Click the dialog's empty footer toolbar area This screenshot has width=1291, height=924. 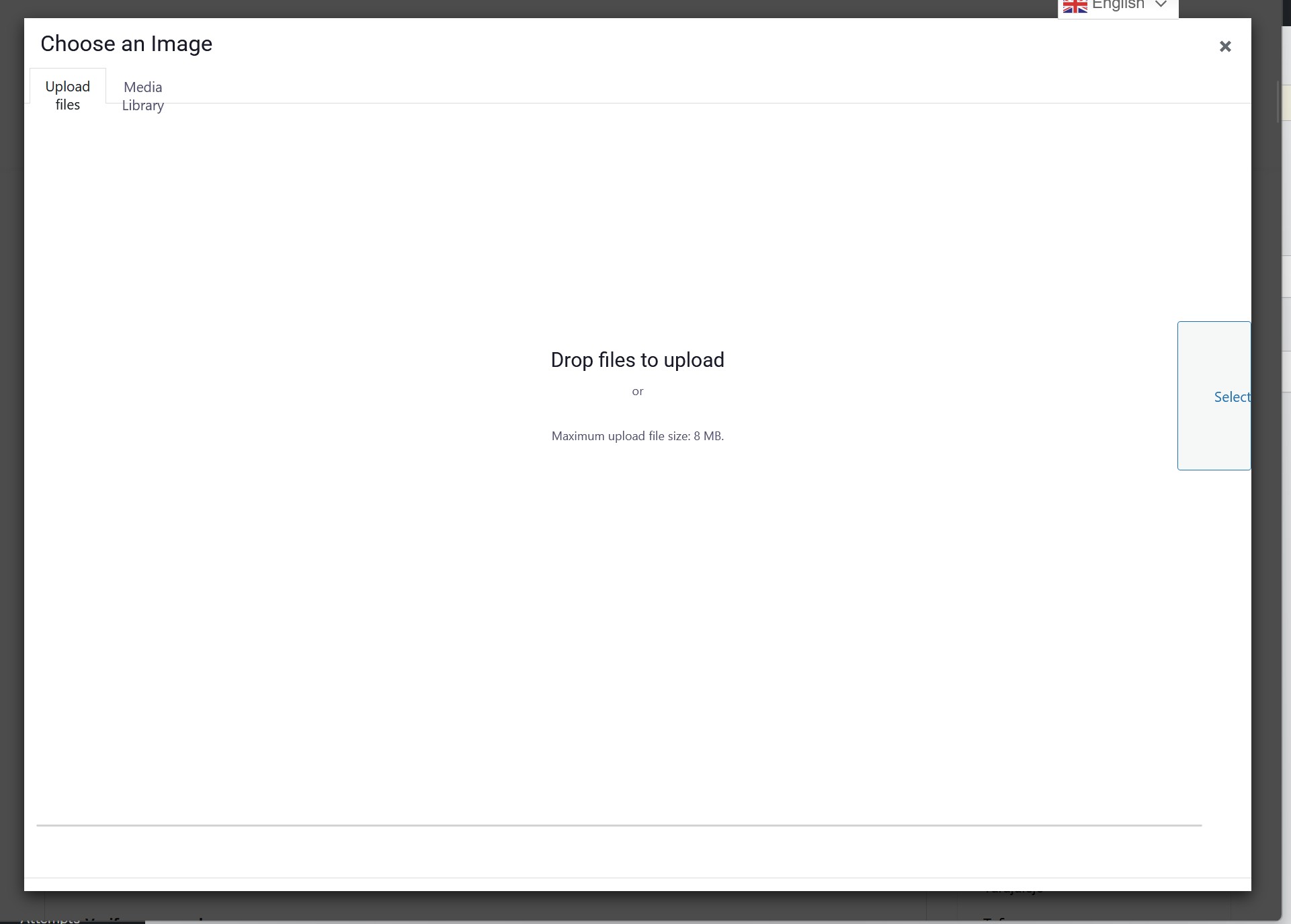(x=637, y=884)
